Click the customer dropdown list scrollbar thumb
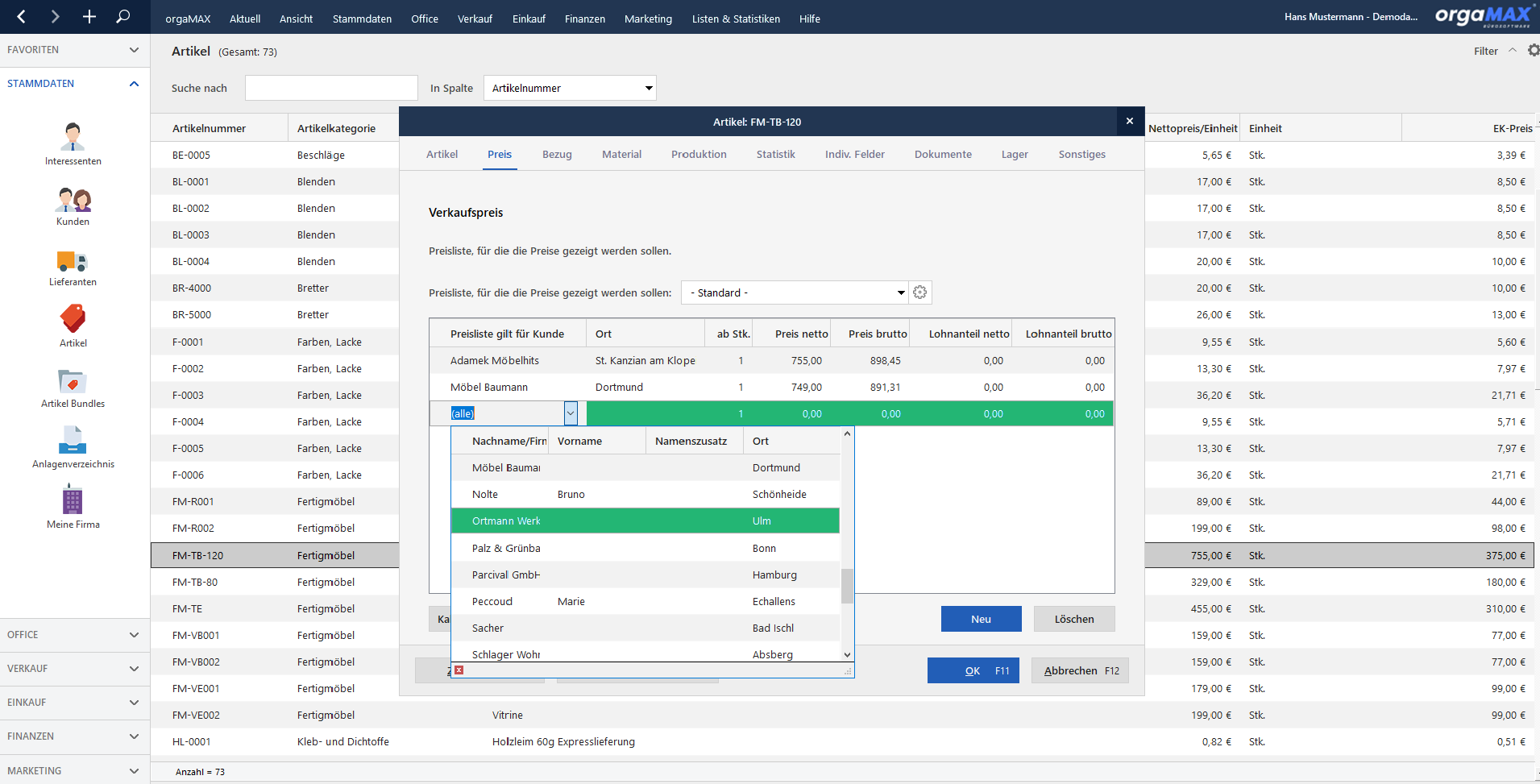1540x784 pixels. click(847, 586)
